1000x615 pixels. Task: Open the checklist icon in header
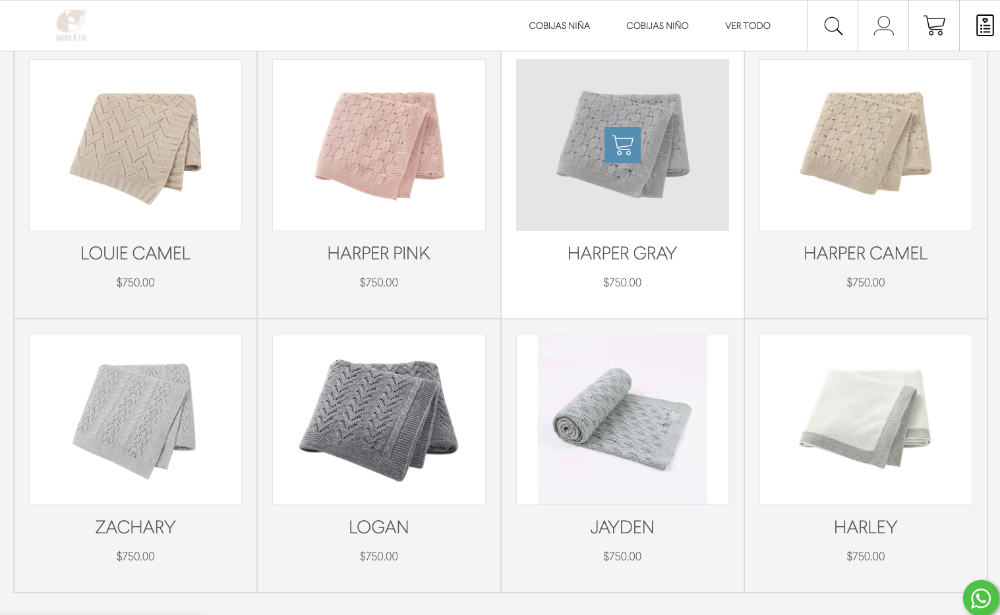[985, 26]
